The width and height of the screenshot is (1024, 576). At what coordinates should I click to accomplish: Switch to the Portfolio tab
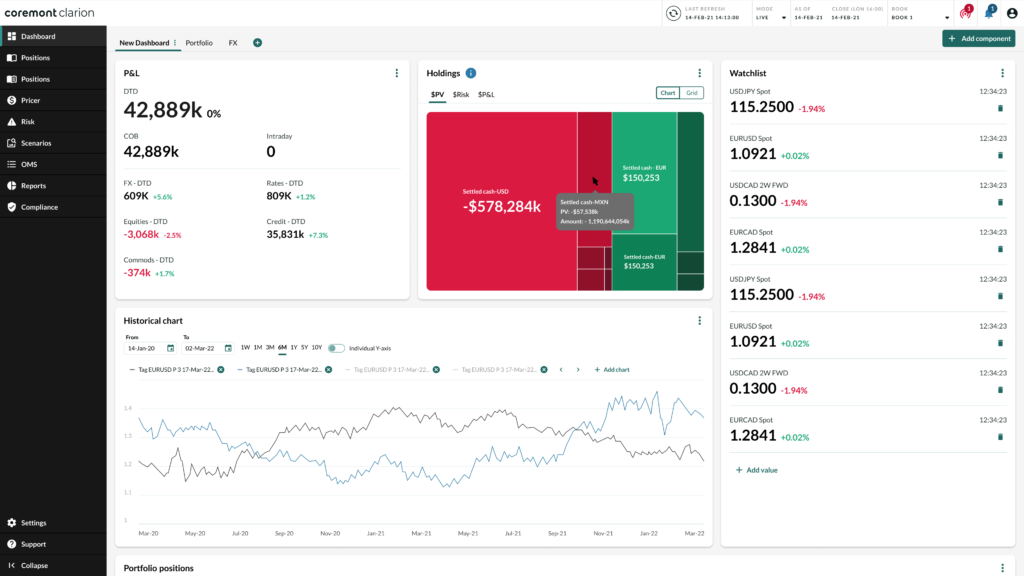199,43
